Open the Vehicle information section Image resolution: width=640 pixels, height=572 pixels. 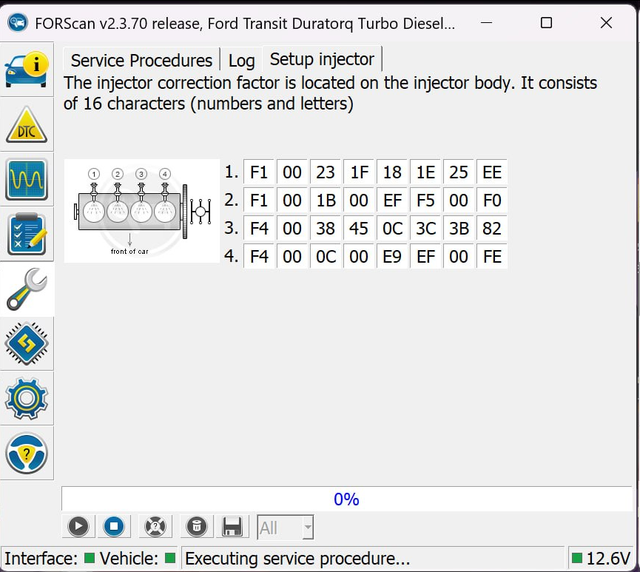[x=27, y=69]
